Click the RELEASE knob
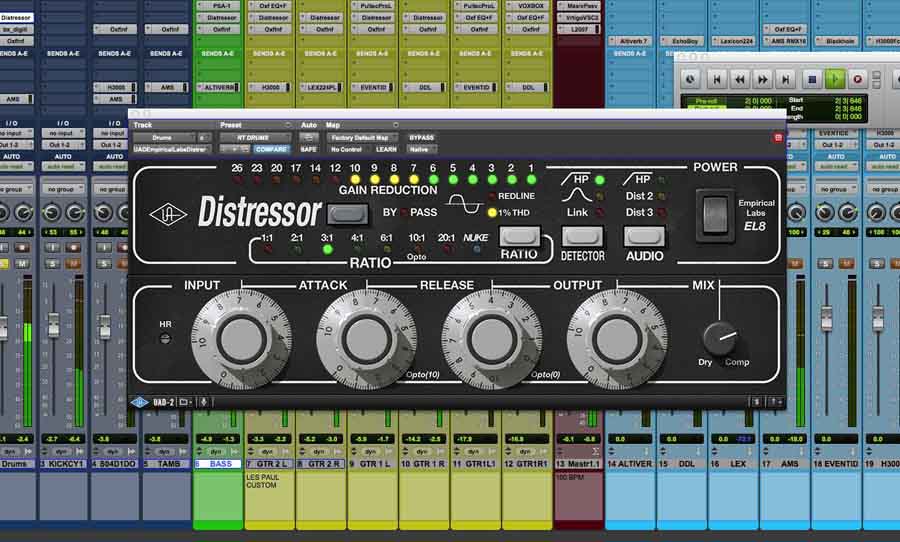The image size is (900, 542). click(x=491, y=339)
